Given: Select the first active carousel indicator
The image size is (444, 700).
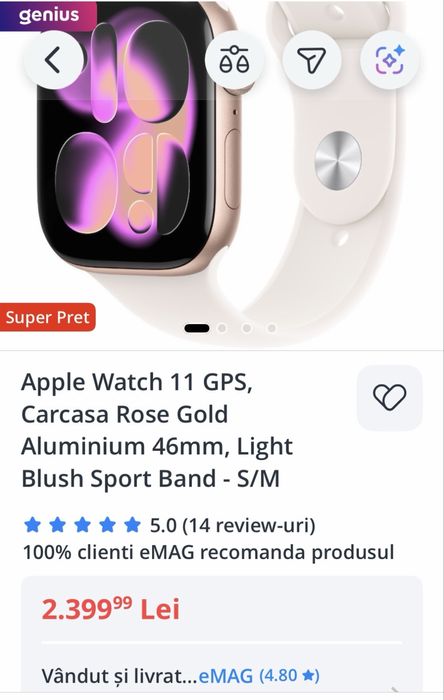Looking at the screenshot, I should [197, 329].
